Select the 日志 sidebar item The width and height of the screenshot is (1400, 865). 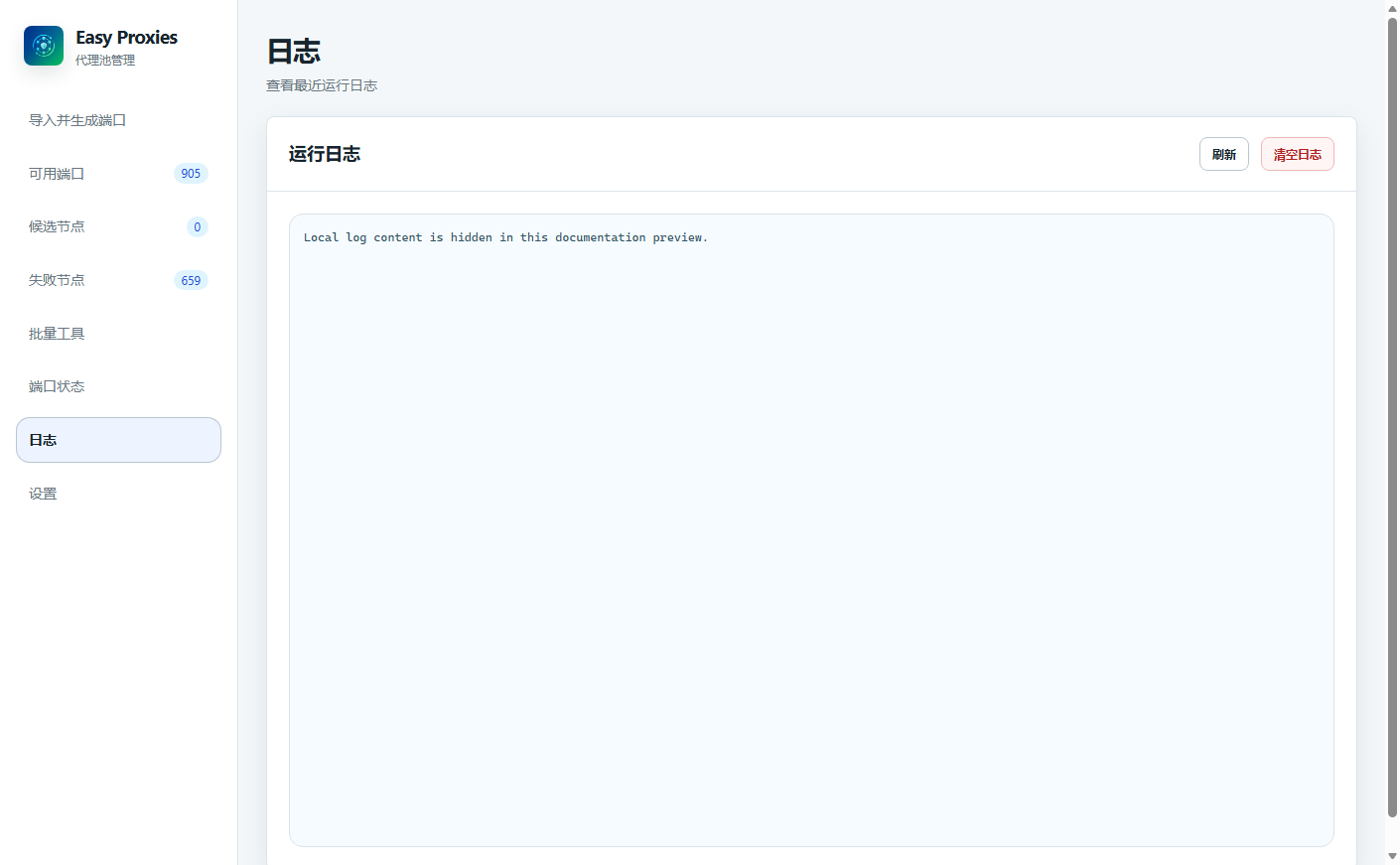[118, 440]
